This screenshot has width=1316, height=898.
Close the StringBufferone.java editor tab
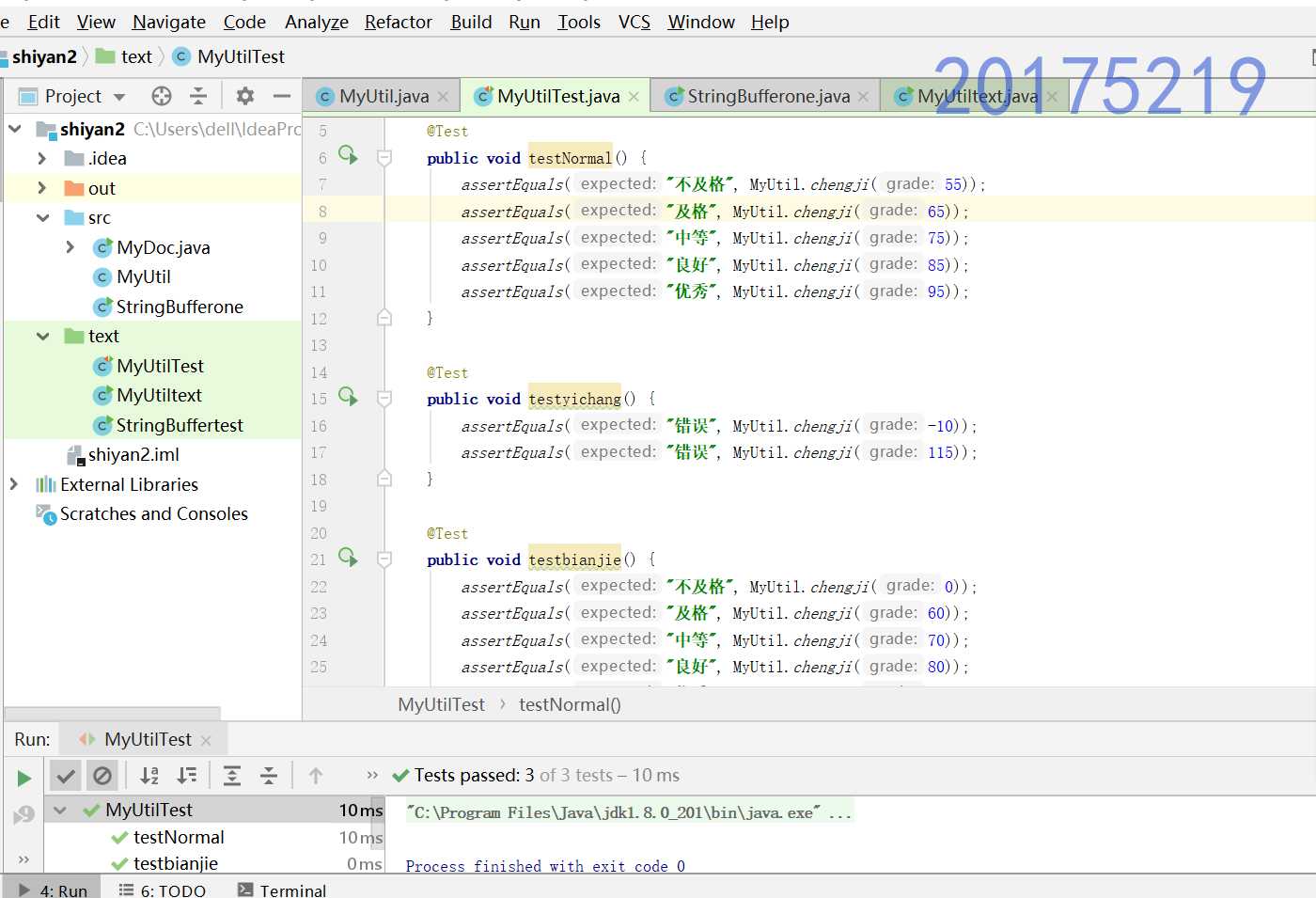[863, 96]
